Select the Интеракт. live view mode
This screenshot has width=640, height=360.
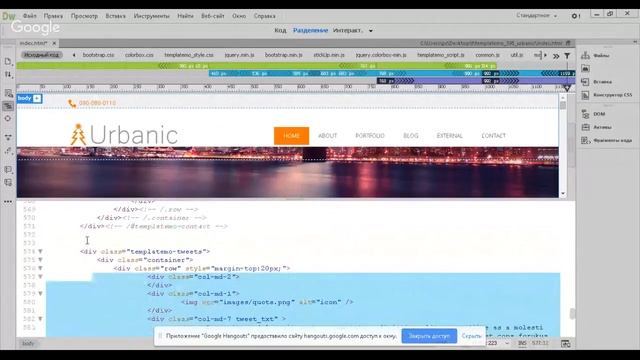pos(347,30)
